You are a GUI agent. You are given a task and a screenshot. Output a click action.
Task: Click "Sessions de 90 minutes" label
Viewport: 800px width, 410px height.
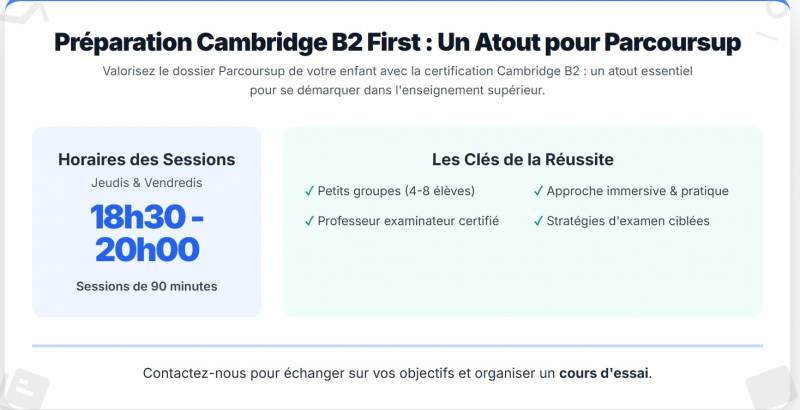click(147, 286)
